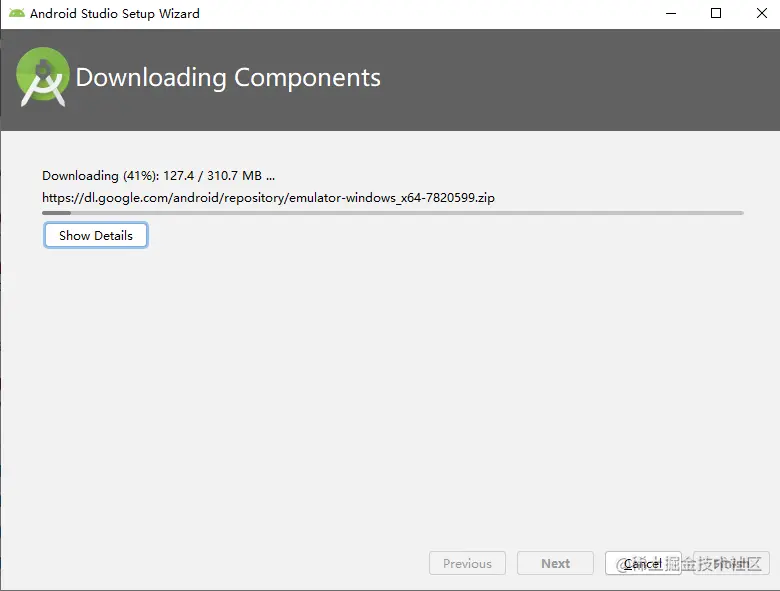Click the Android Studio logo in header
The image size is (780, 591).
coord(42,77)
